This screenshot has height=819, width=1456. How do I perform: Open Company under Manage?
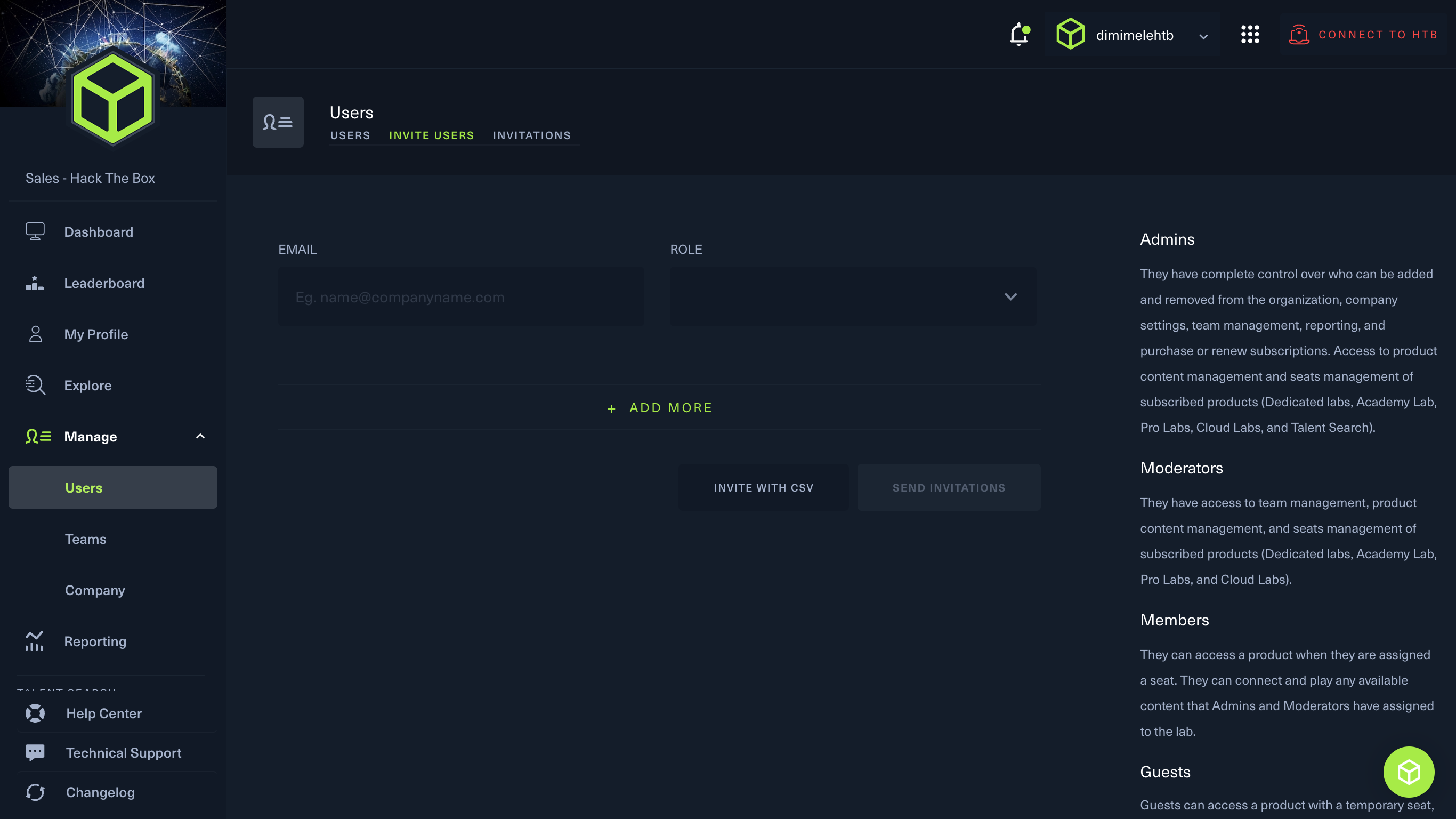click(x=95, y=590)
